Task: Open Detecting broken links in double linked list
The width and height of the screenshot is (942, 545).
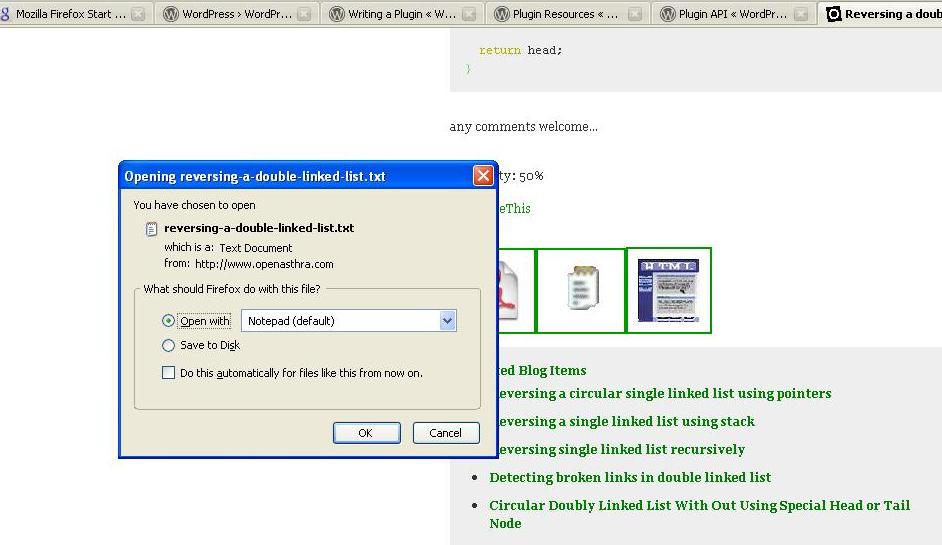Action: click(x=630, y=477)
